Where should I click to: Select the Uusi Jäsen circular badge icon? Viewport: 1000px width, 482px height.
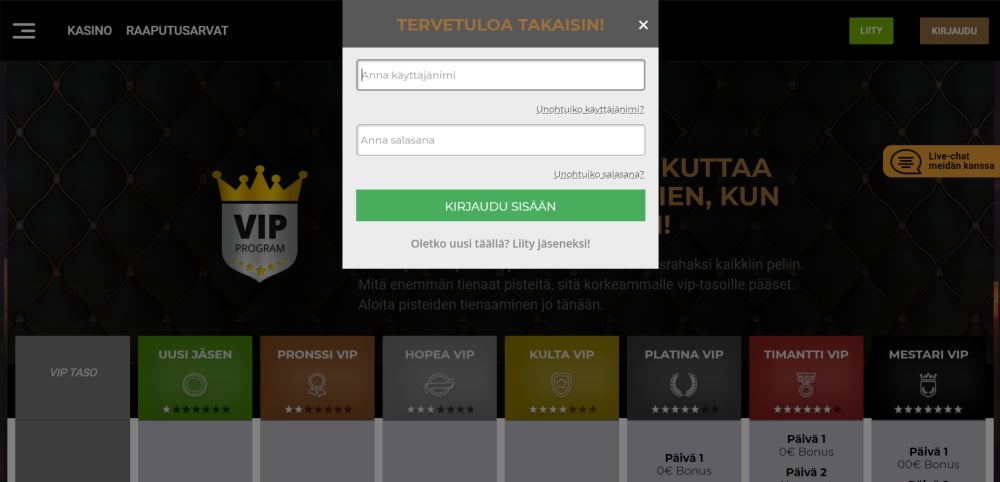click(x=195, y=385)
